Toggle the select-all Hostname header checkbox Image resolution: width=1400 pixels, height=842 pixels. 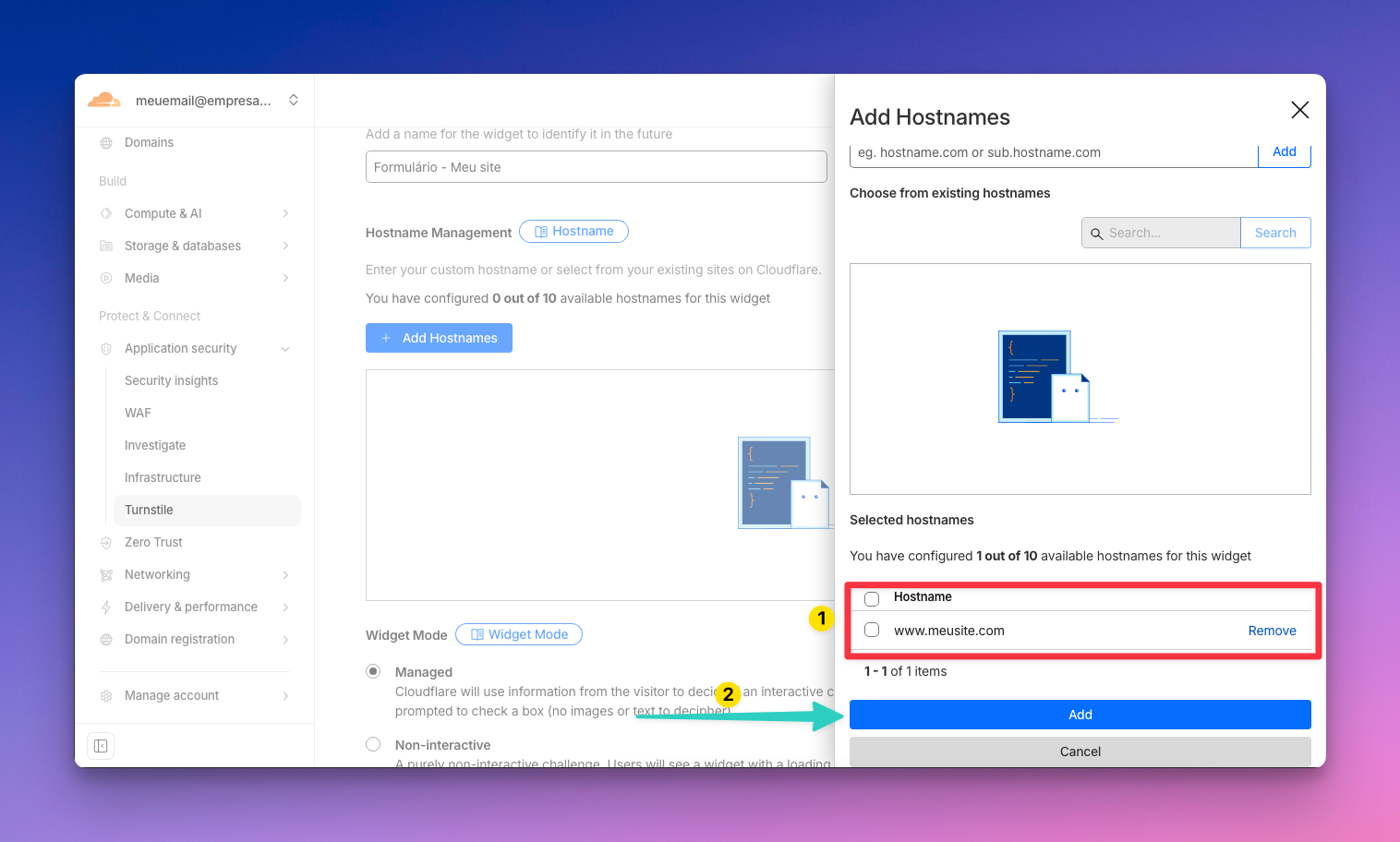point(872,598)
